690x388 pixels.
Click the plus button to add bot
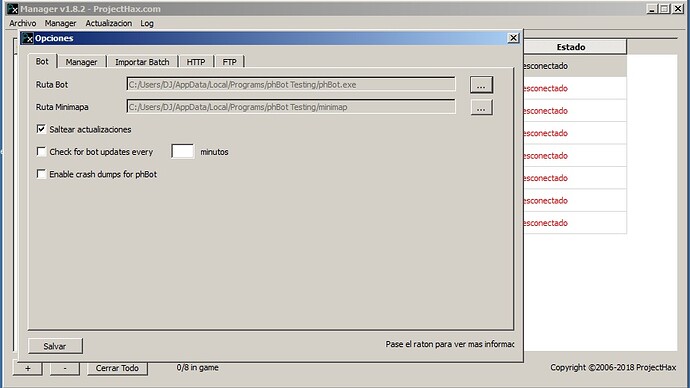tap(28, 368)
